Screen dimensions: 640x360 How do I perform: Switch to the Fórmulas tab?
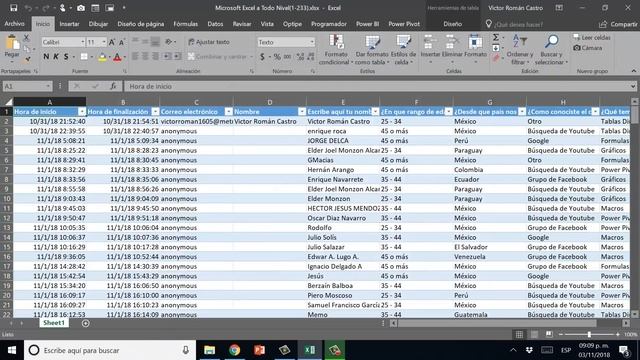coord(186,24)
